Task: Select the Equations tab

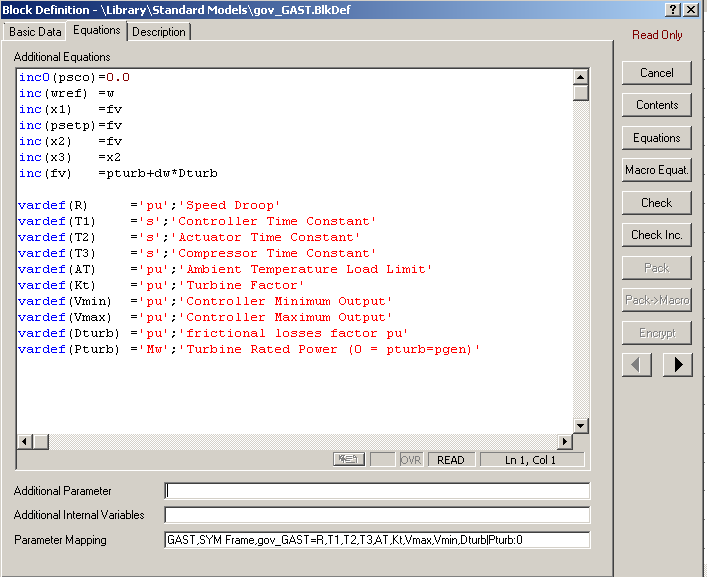Action: (x=96, y=30)
